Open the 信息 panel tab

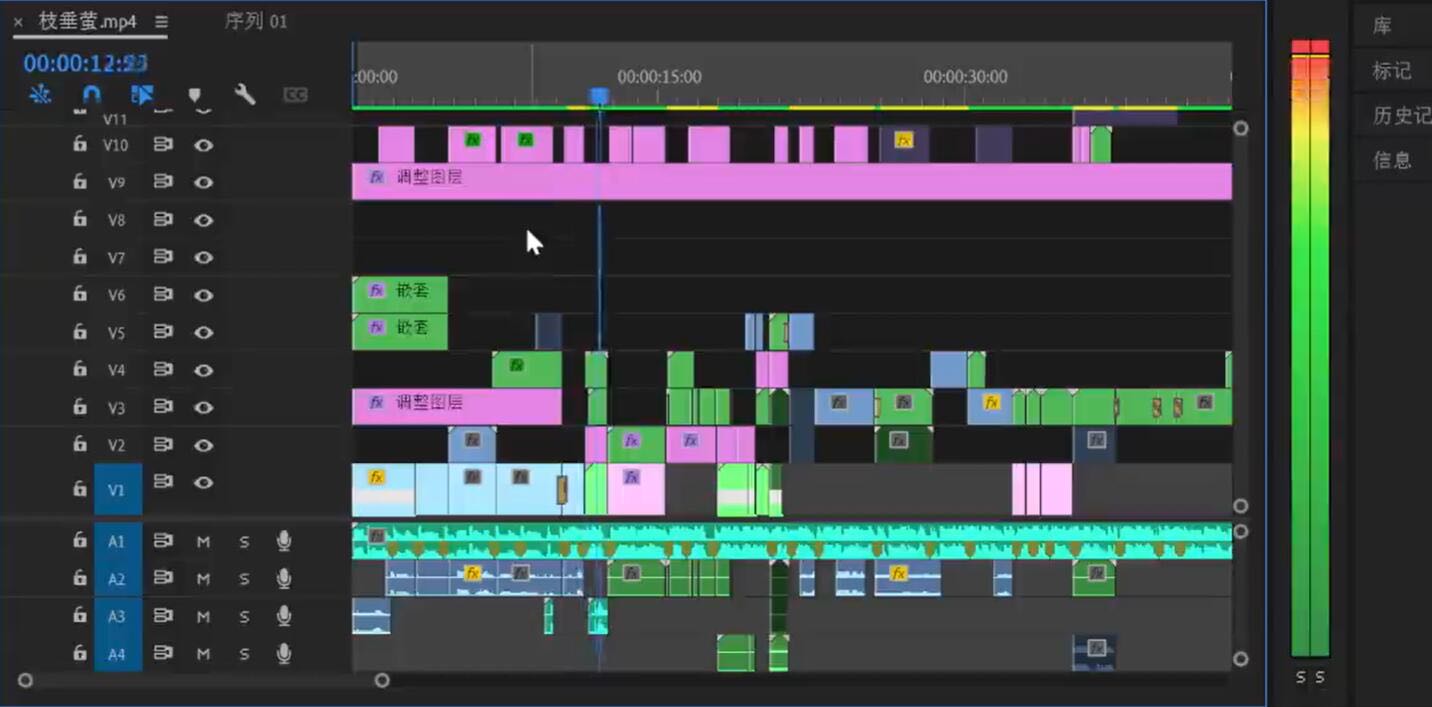click(1391, 159)
